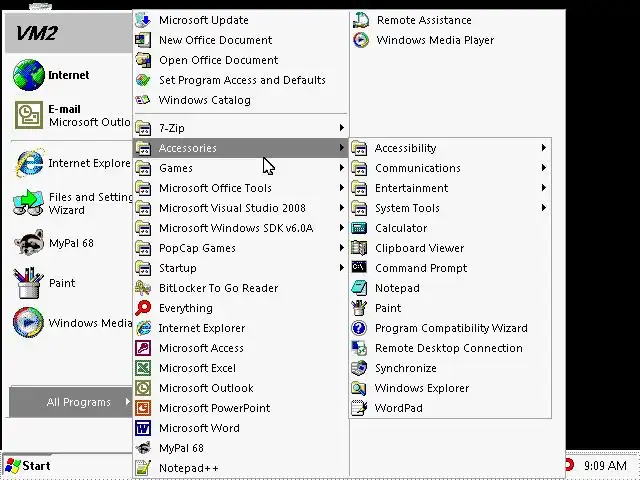Select WordPad from Accessories menu

398,408
